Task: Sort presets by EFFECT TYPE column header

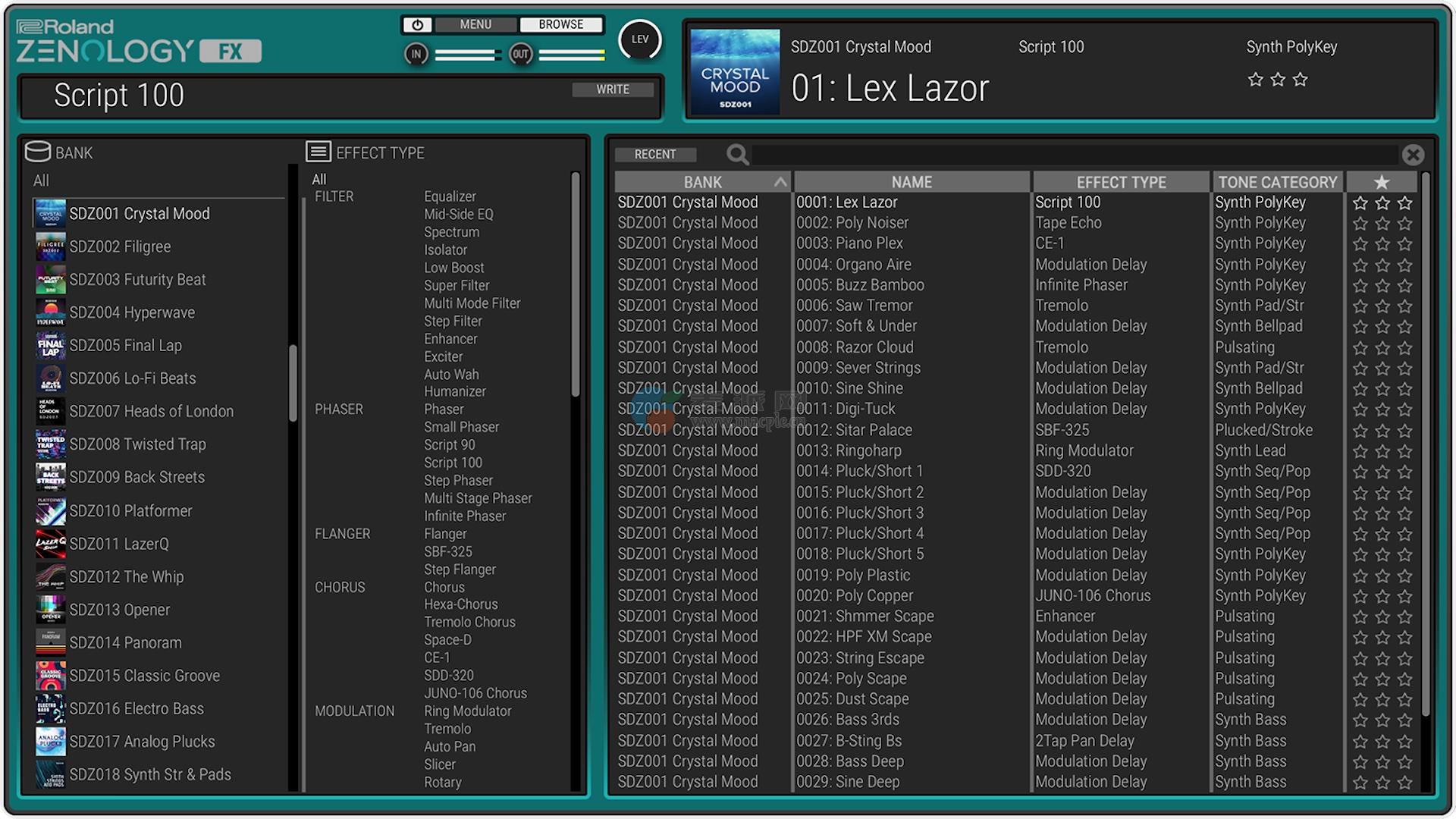Action: tap(1121, 182)
